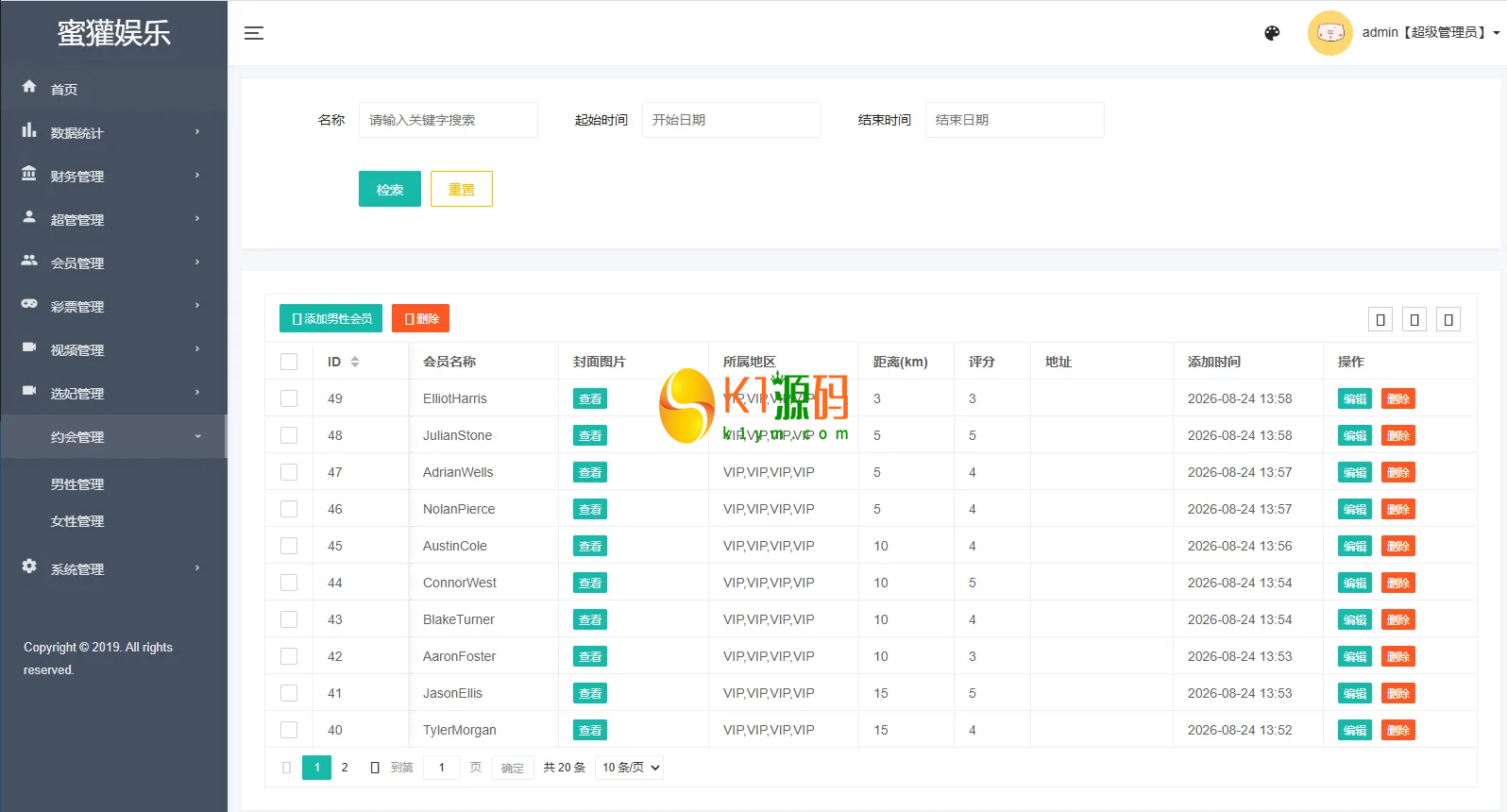The image size is (1507, 812).
Task: Click the 重置 reset button
Action: [462, 189]
